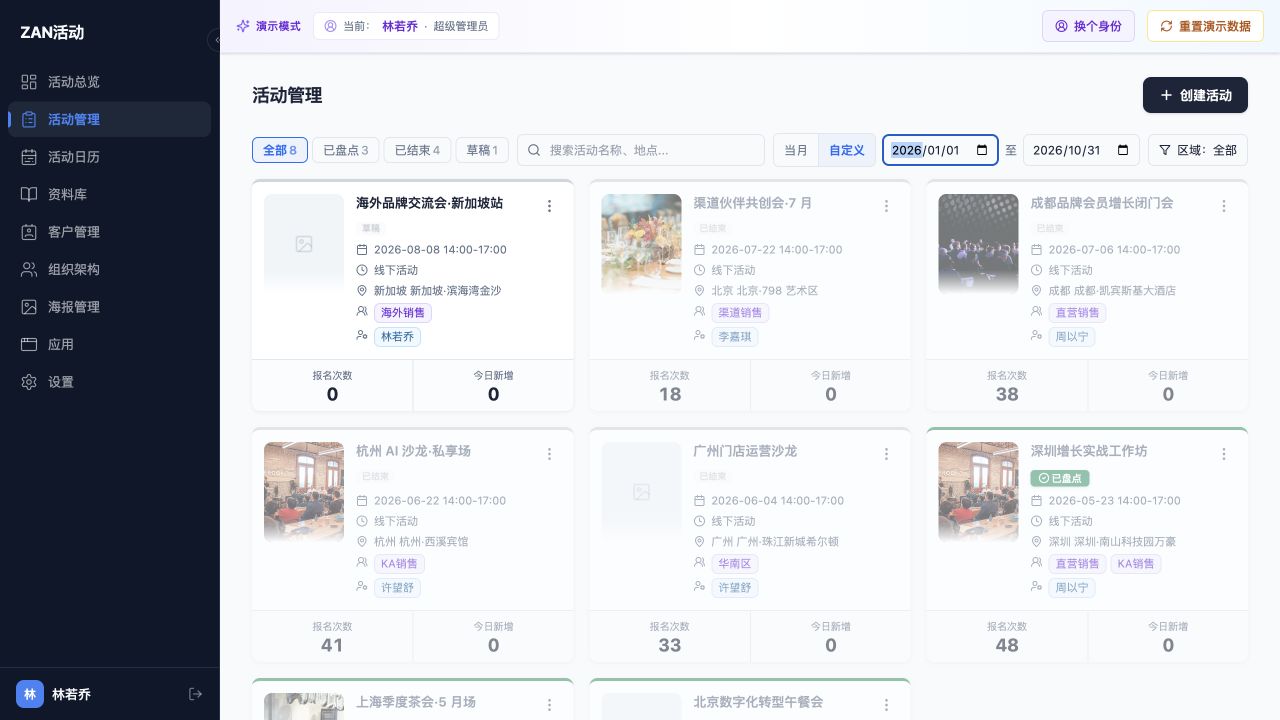Switch date range to 当月
The image size is (1280, 720).
coord(796,150)
